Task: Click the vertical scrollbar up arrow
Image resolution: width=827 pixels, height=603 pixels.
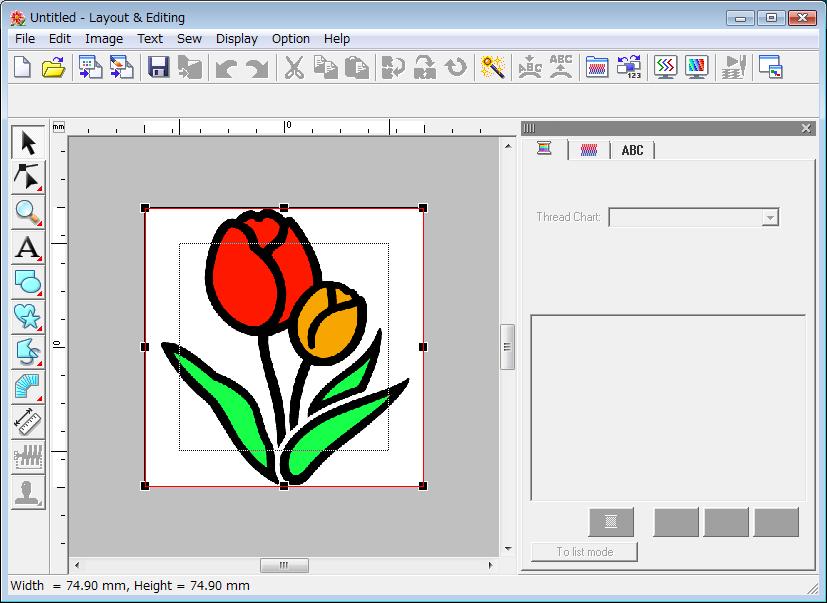Action: point(507,146)
